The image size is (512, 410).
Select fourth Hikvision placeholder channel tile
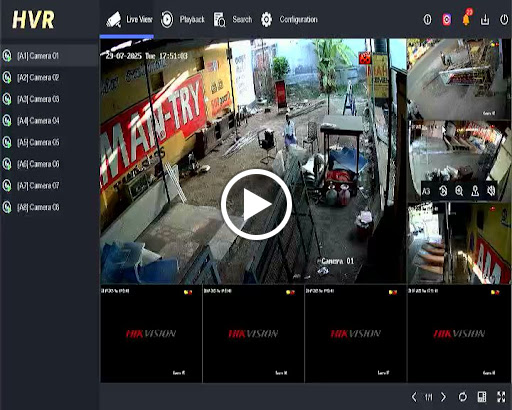click(459, 334)
